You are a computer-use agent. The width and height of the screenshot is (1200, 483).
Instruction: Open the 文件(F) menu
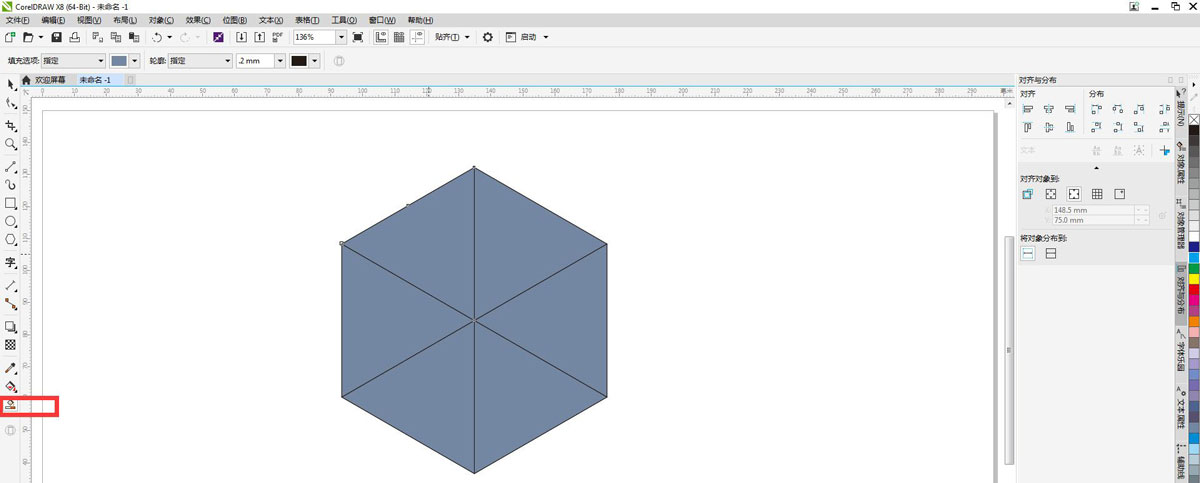point(19,20)
